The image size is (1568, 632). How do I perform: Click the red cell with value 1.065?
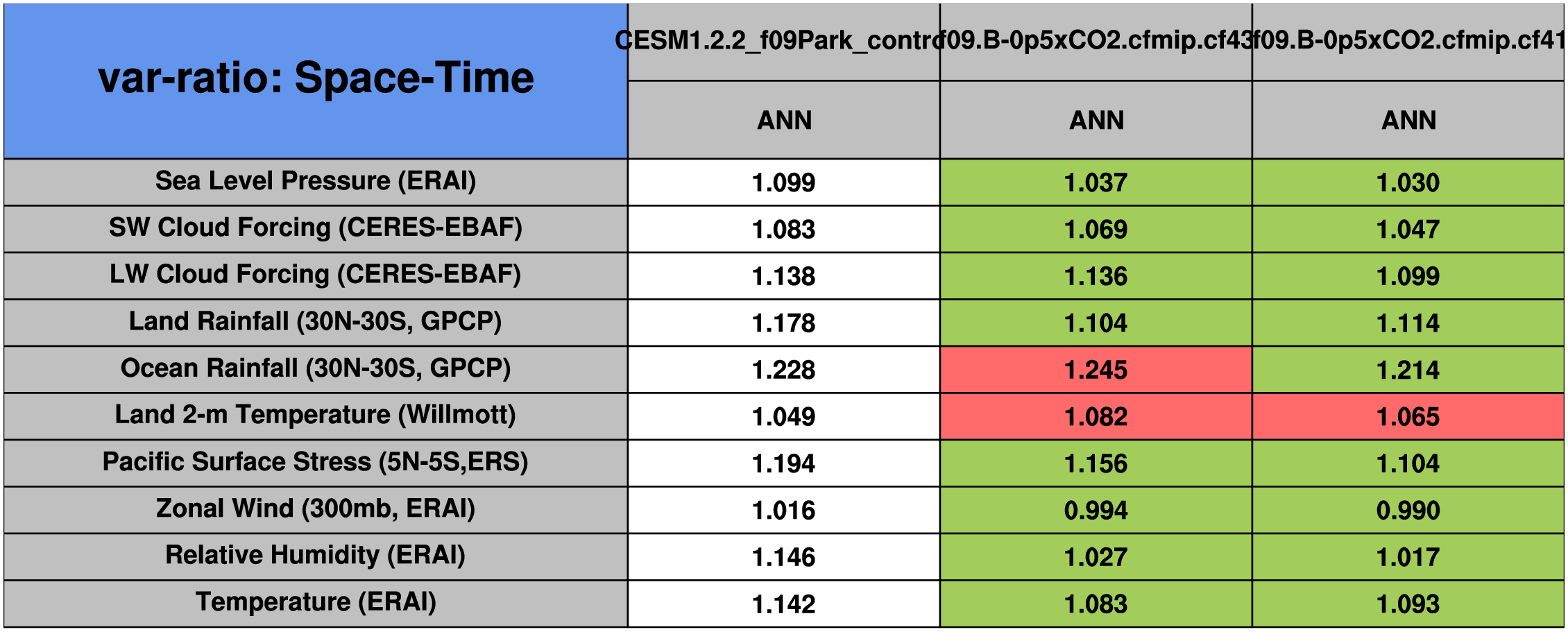click(x=1408, y=416)
